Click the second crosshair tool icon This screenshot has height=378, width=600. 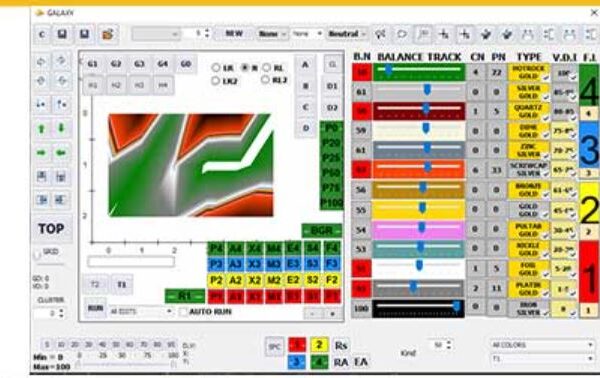click(x=465, y=34)
